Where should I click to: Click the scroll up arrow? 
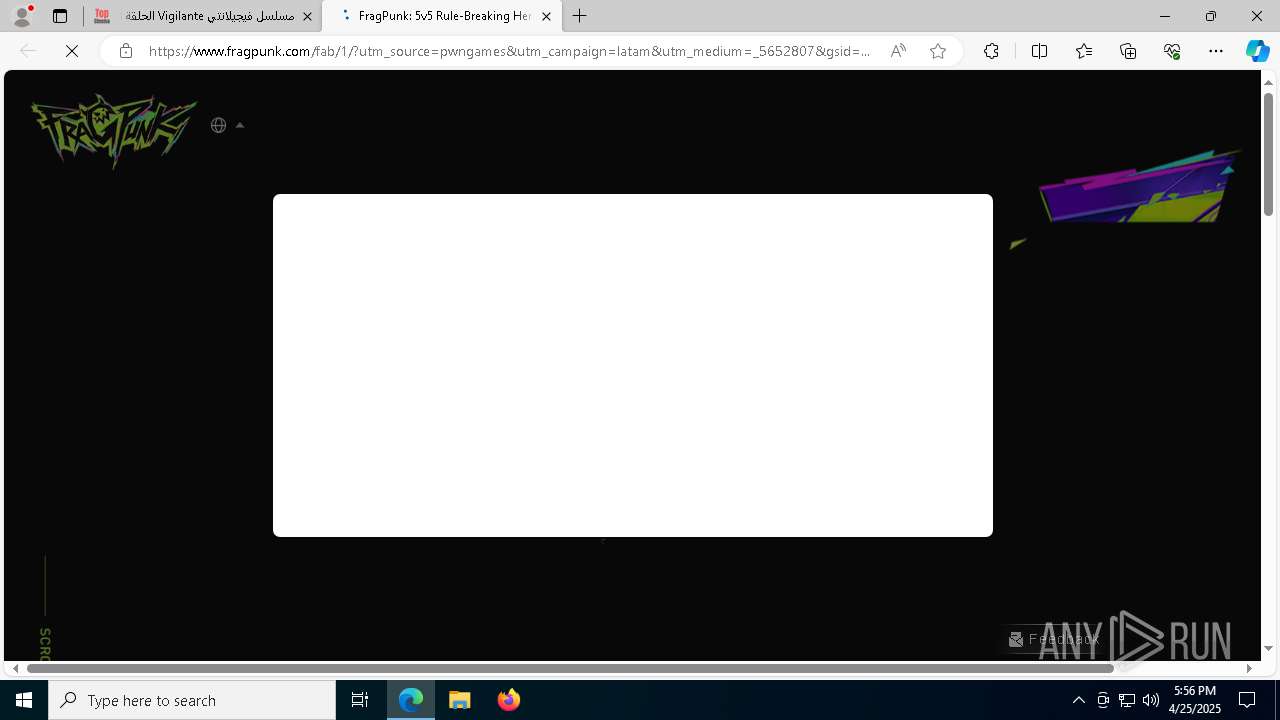pos(1268,81)
